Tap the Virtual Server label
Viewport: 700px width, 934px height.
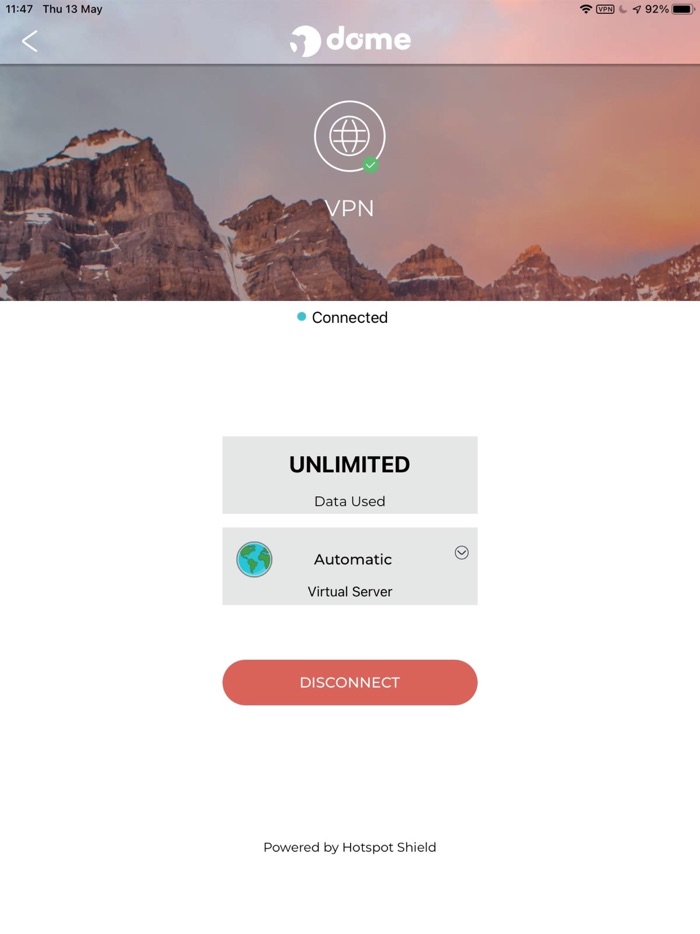click(x=350, y=591)
